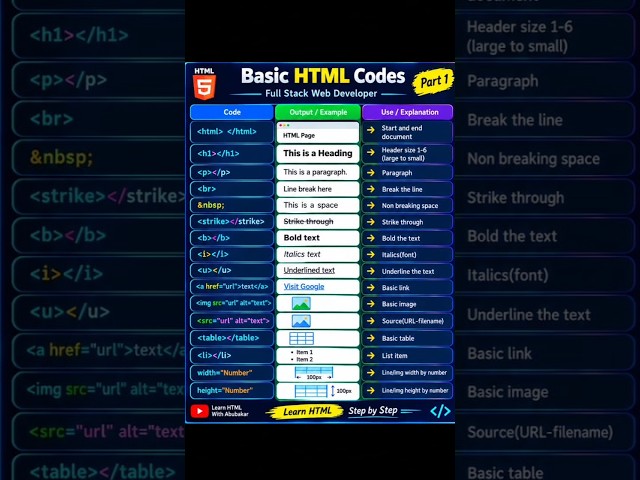This screenshot has height=480, width=640.
Task: Click the arrow beside the small Bold the text
Action: point(371,238)
